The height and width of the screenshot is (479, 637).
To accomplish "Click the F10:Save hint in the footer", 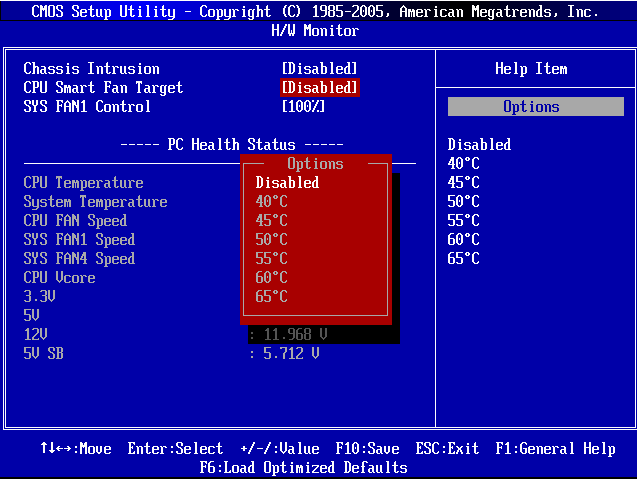I will 367,449.
